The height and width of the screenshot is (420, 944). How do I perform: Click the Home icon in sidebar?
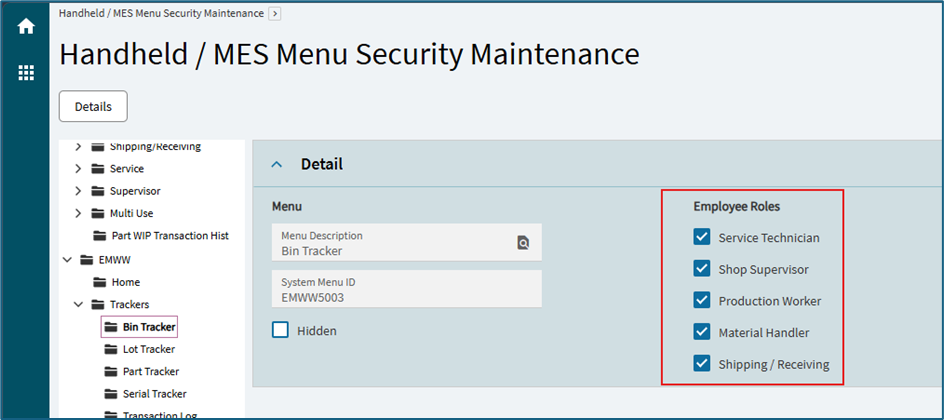pos(26,27)
